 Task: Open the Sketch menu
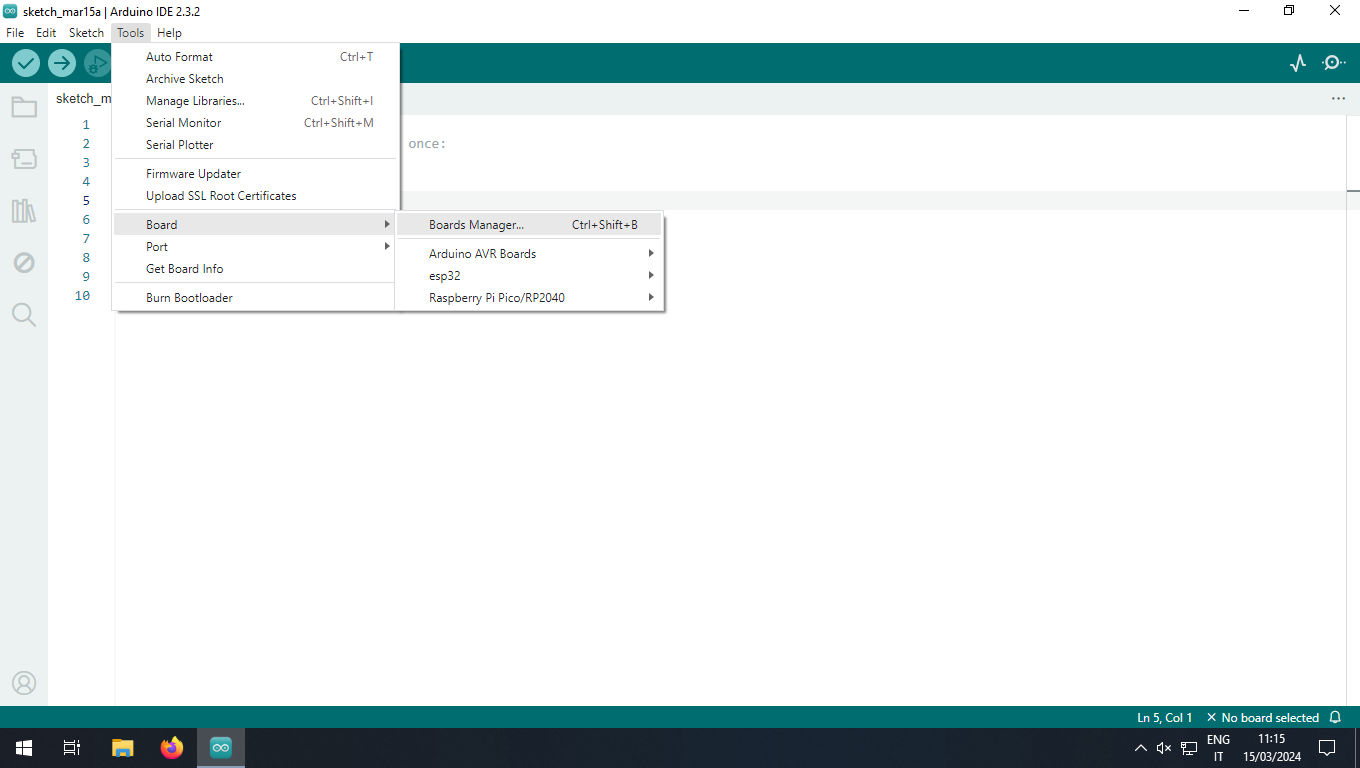[86, 33]
